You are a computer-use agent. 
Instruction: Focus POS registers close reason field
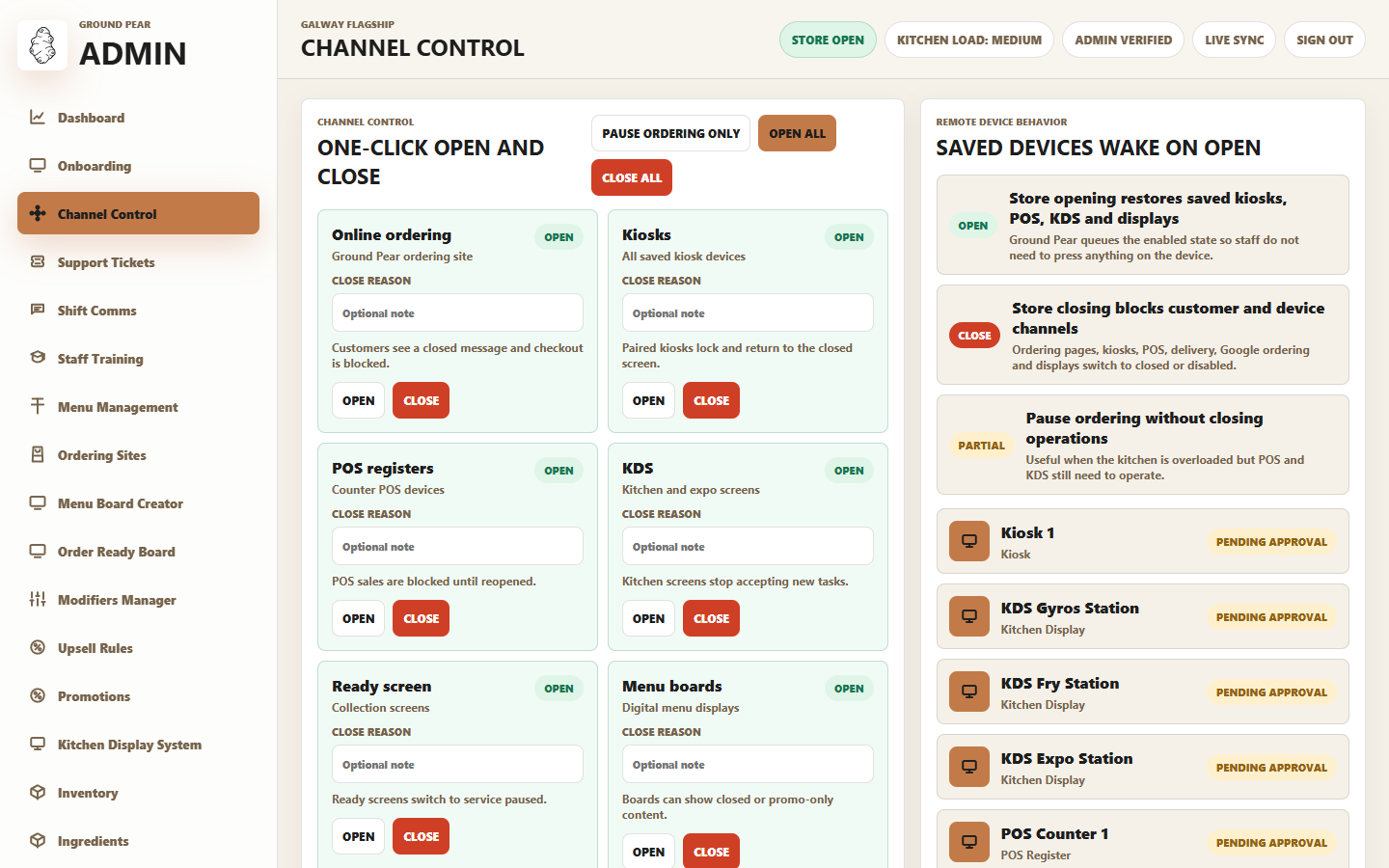pyautogui.click(x=457, y=546)
